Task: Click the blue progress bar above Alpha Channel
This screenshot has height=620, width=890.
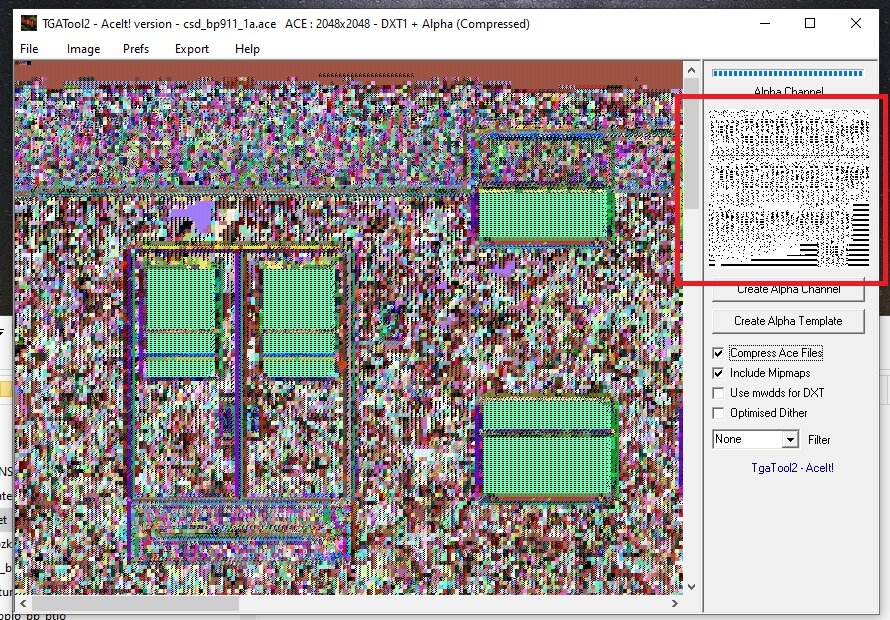Action: pos(787,73)
